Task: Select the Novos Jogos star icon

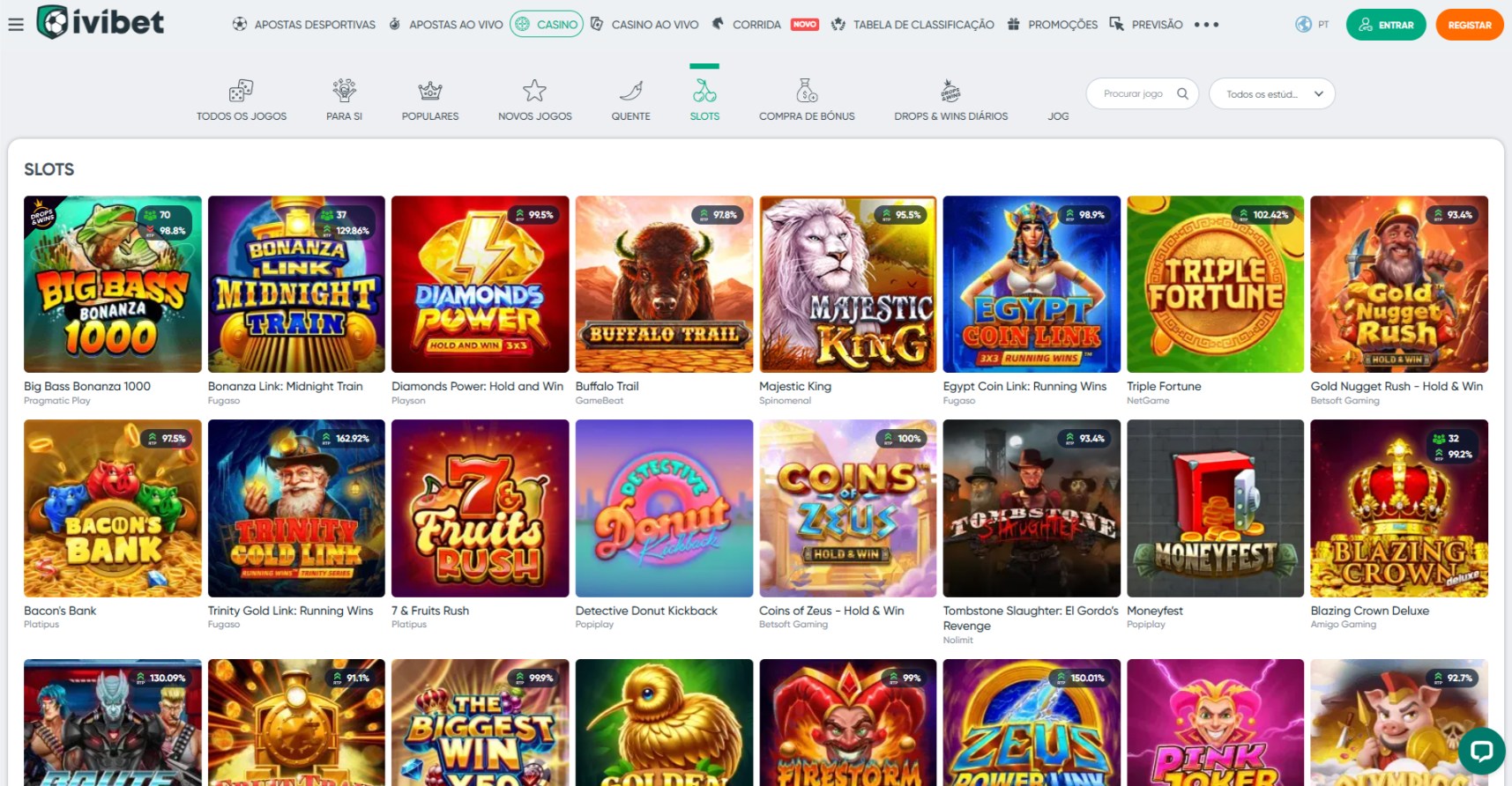Action: coord(534,90)
